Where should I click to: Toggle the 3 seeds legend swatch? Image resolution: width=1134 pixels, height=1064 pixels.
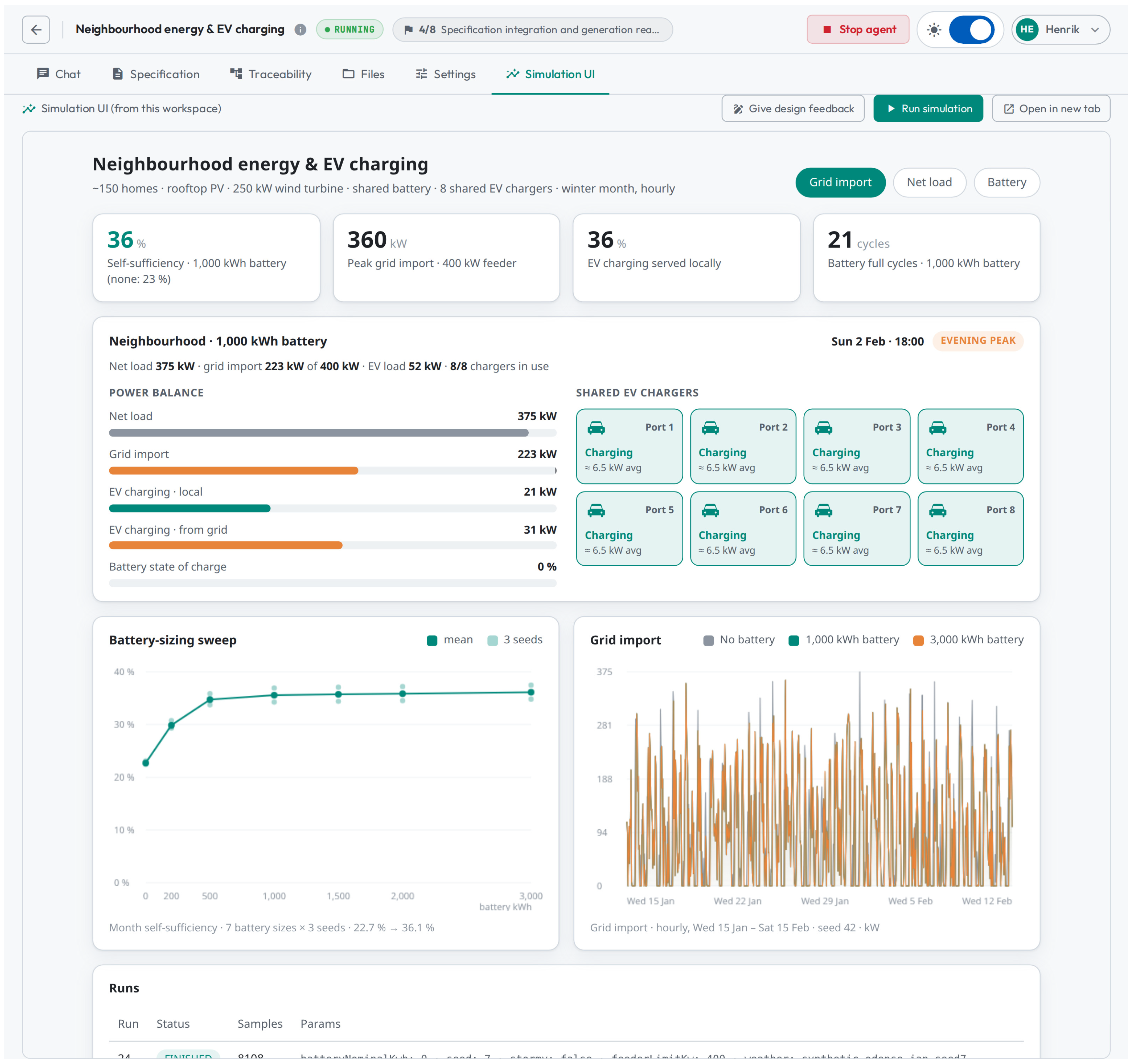493,641
